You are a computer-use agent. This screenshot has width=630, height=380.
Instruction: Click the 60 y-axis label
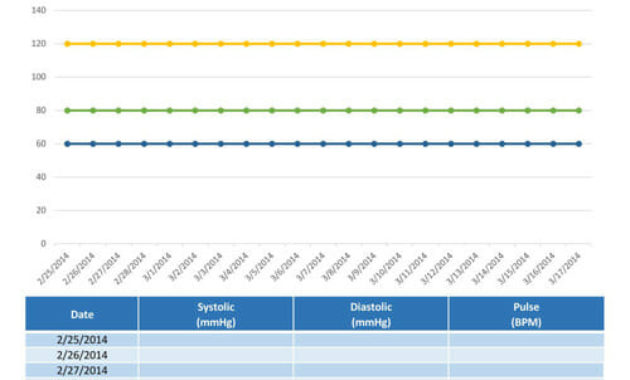tap(41, 144)
